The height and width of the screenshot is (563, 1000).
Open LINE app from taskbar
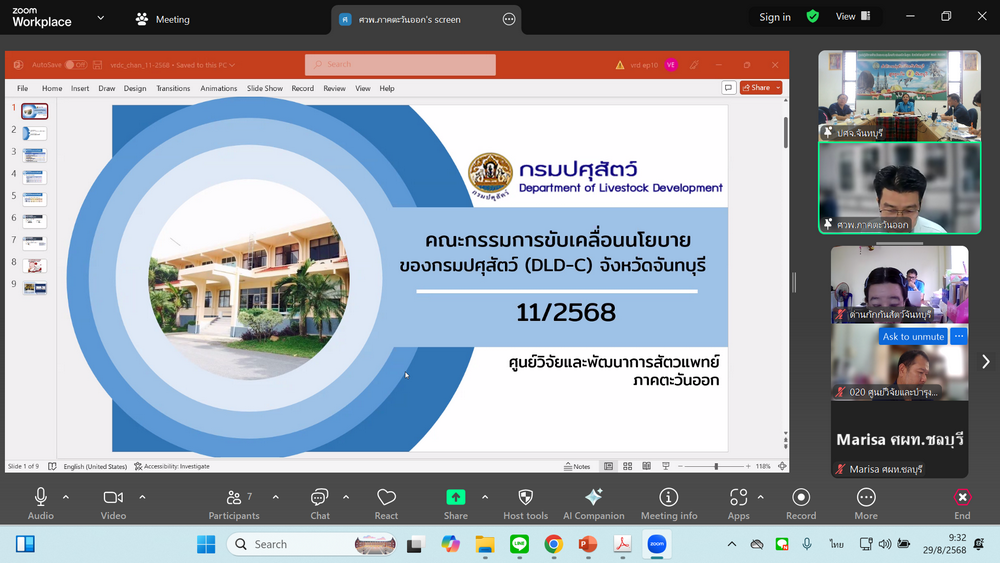pos(519,544)
